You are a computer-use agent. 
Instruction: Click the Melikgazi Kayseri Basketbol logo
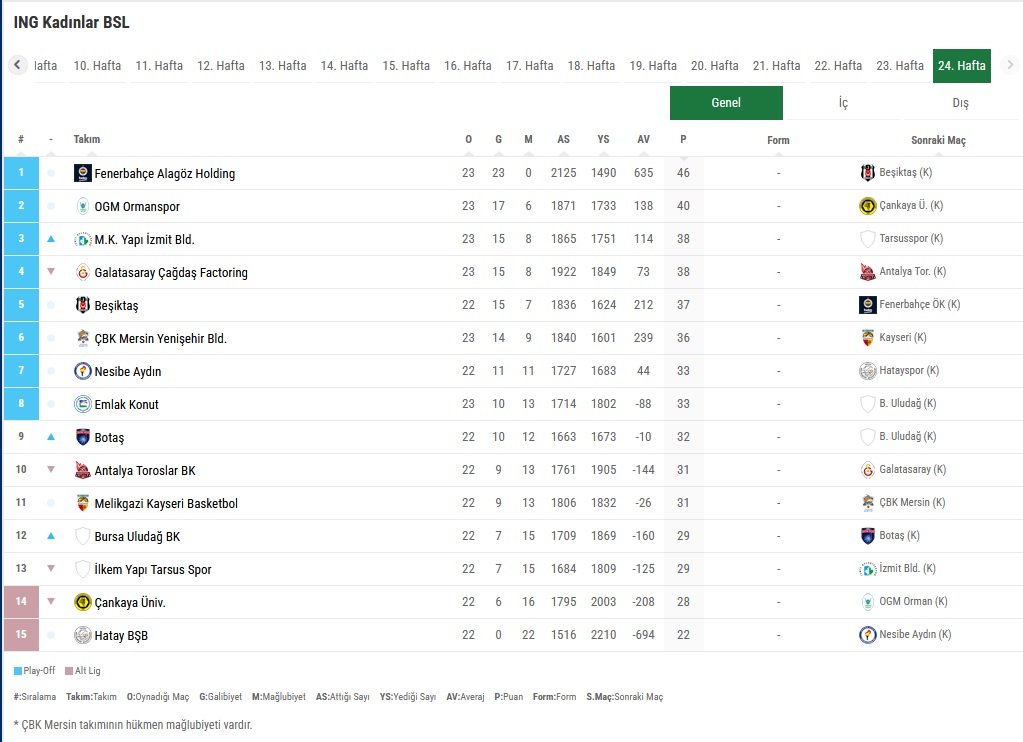tap(82, 503)
